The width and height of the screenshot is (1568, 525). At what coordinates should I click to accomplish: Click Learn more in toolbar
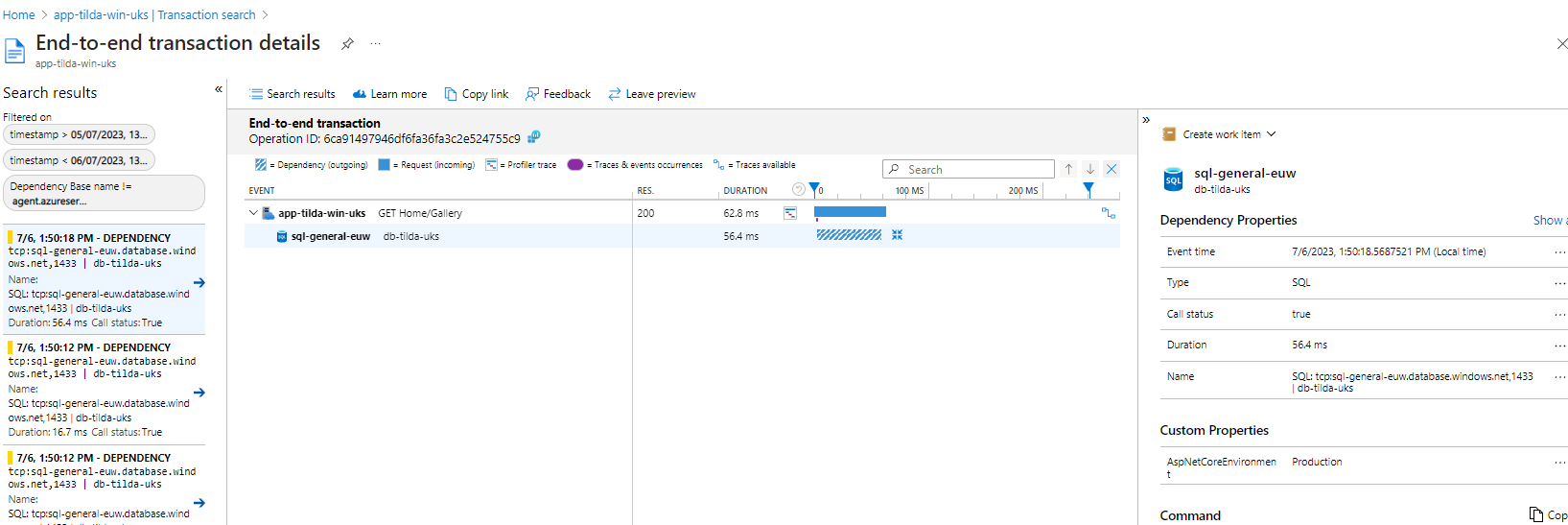pyautogui.click(x=389, y=94)
